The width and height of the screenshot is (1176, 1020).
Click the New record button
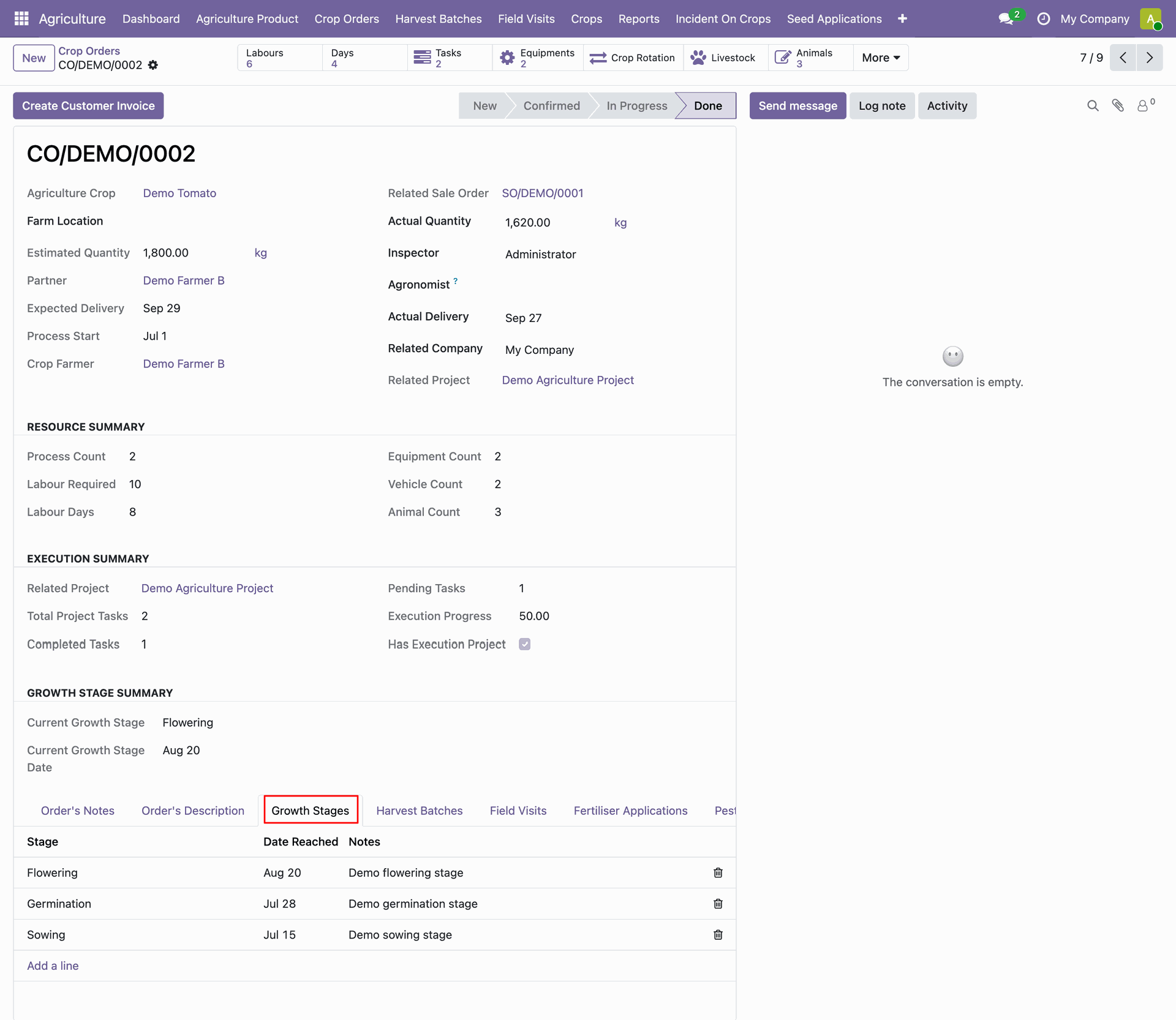[x=34, y=58]
